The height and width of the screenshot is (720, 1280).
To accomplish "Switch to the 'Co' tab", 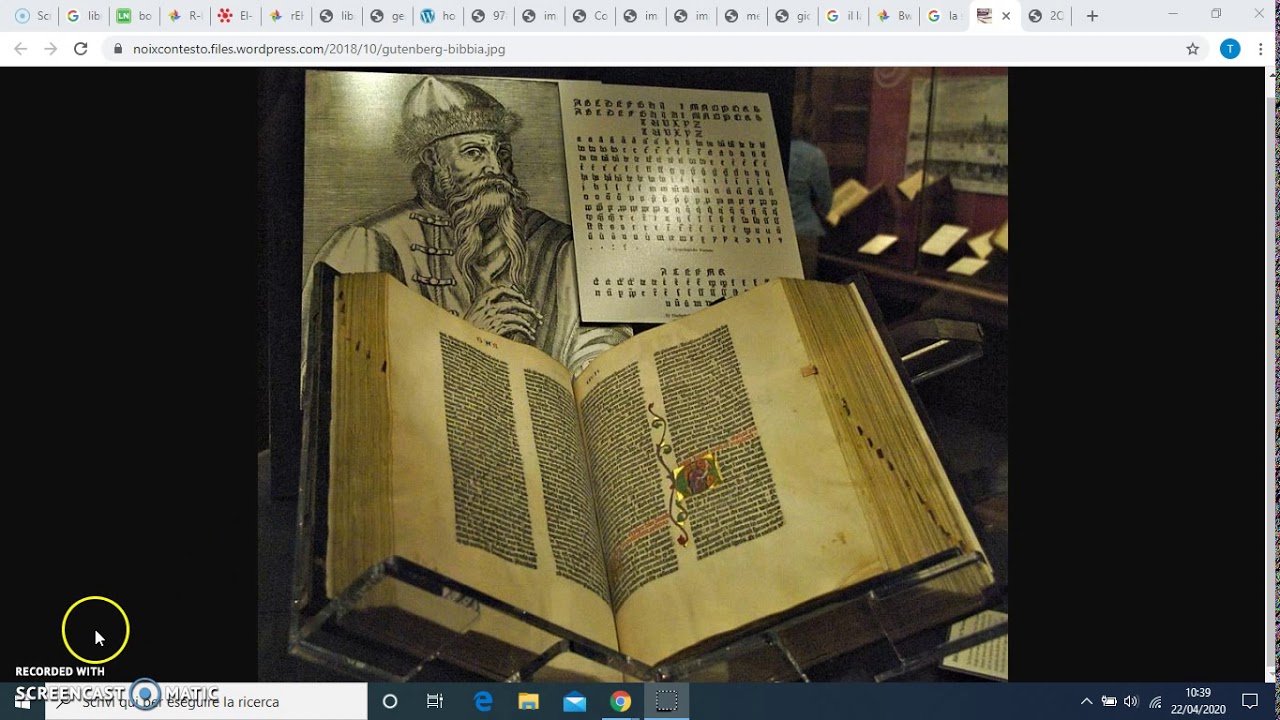I will 589,16.
